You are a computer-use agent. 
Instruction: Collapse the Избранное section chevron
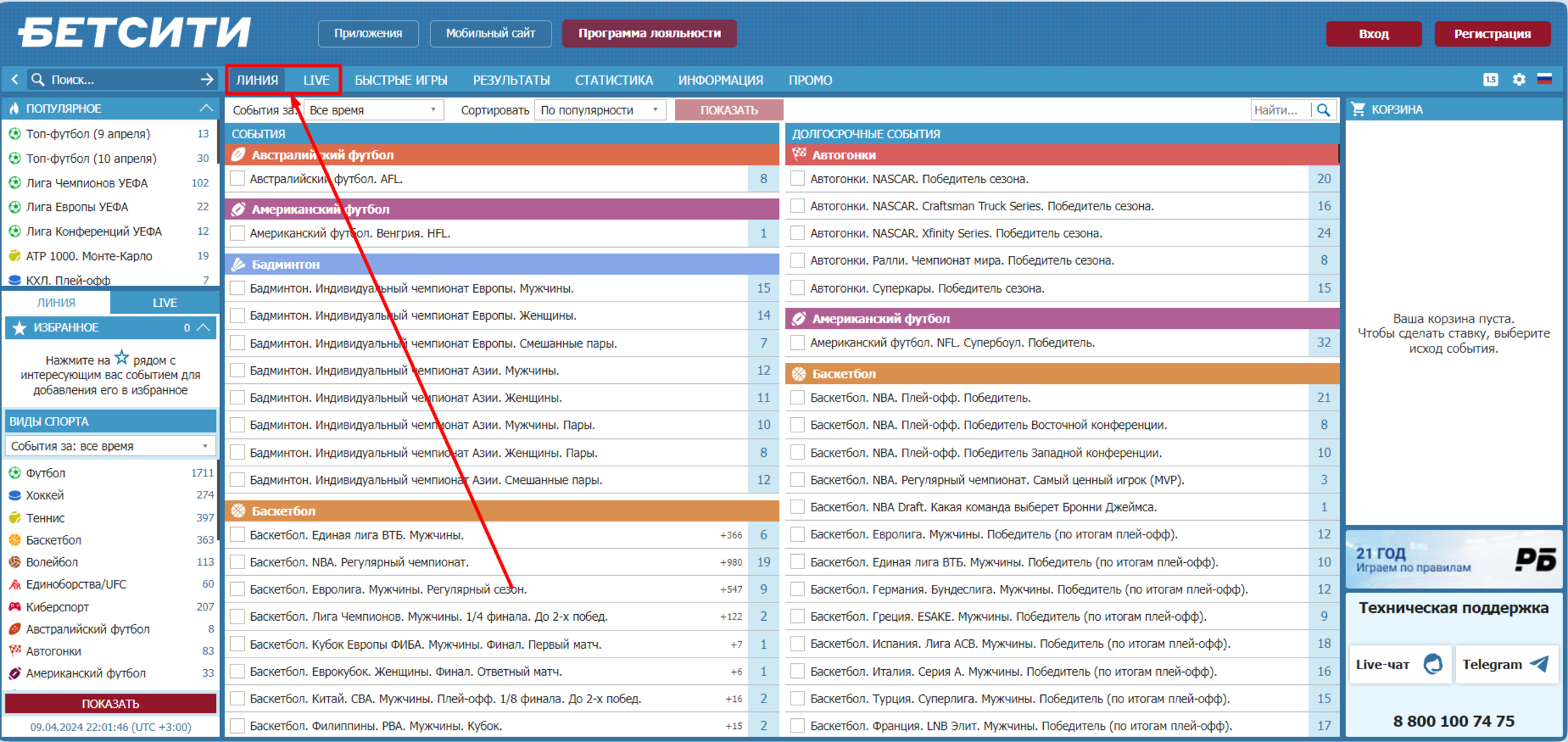204,328
